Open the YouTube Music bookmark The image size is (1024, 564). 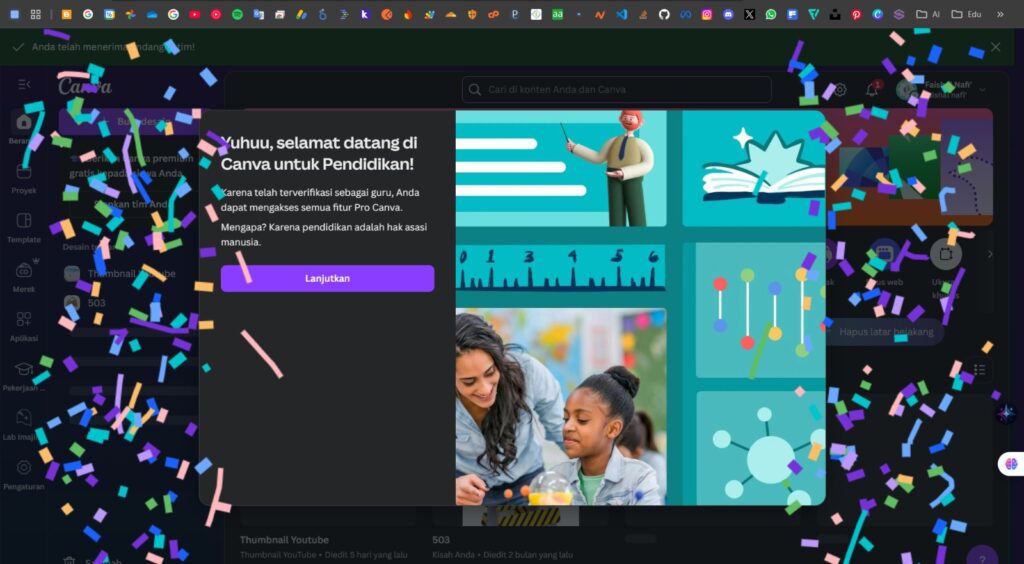coord(216,14)
